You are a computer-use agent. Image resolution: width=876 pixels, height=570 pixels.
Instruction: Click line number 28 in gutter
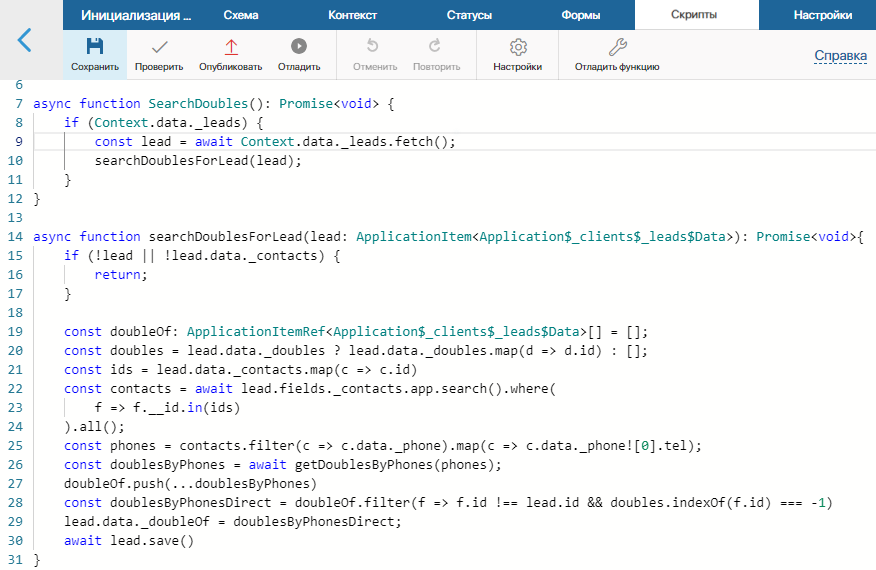pos(15,502)
